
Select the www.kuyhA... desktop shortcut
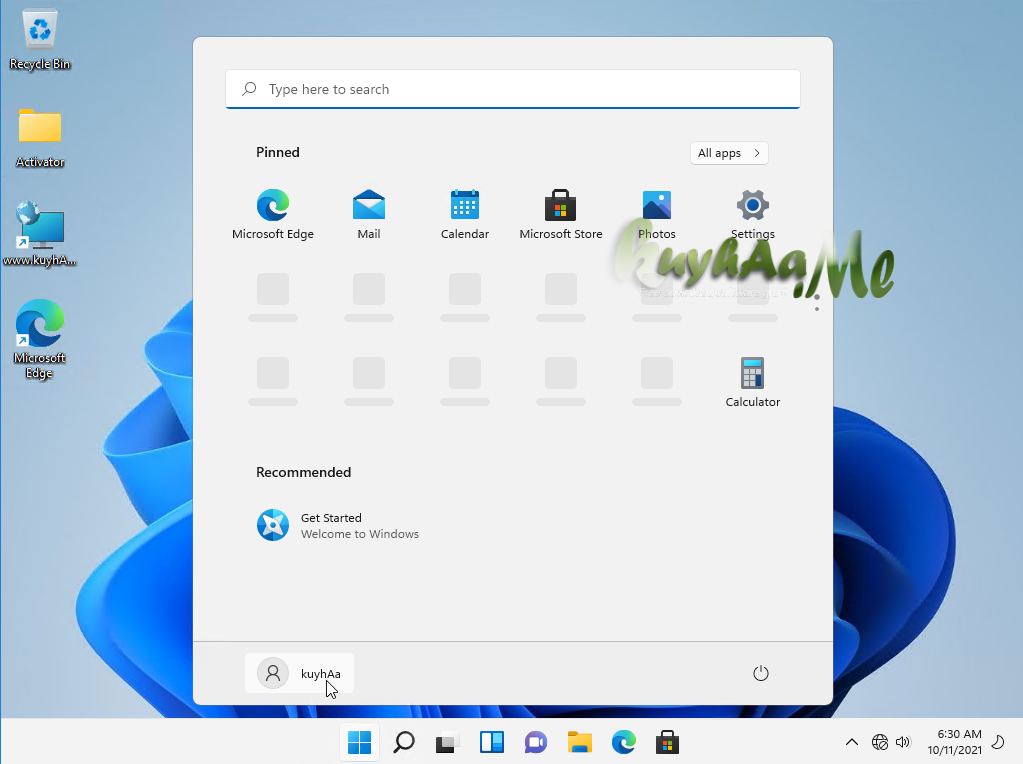40,235
